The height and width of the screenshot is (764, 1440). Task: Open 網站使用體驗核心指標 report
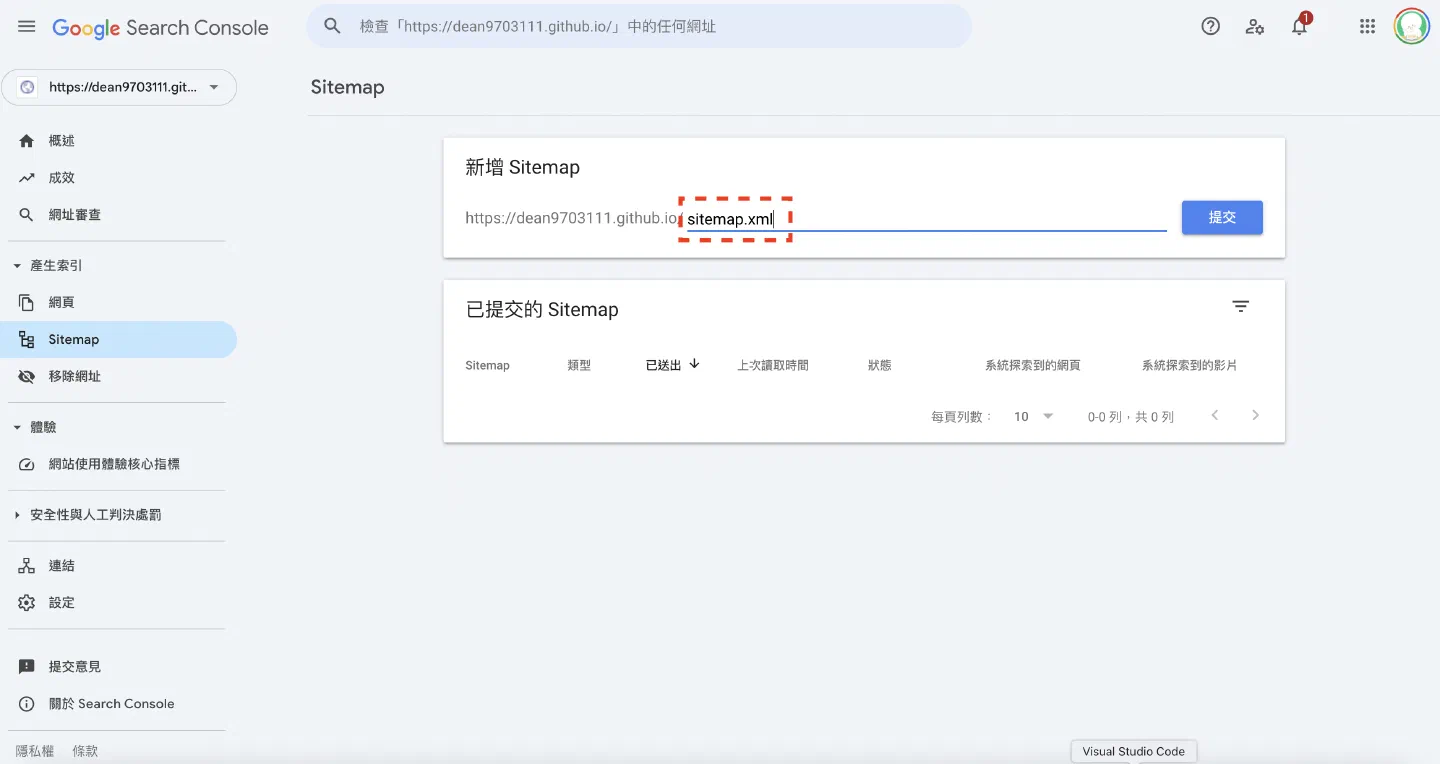tap(118, 464)
